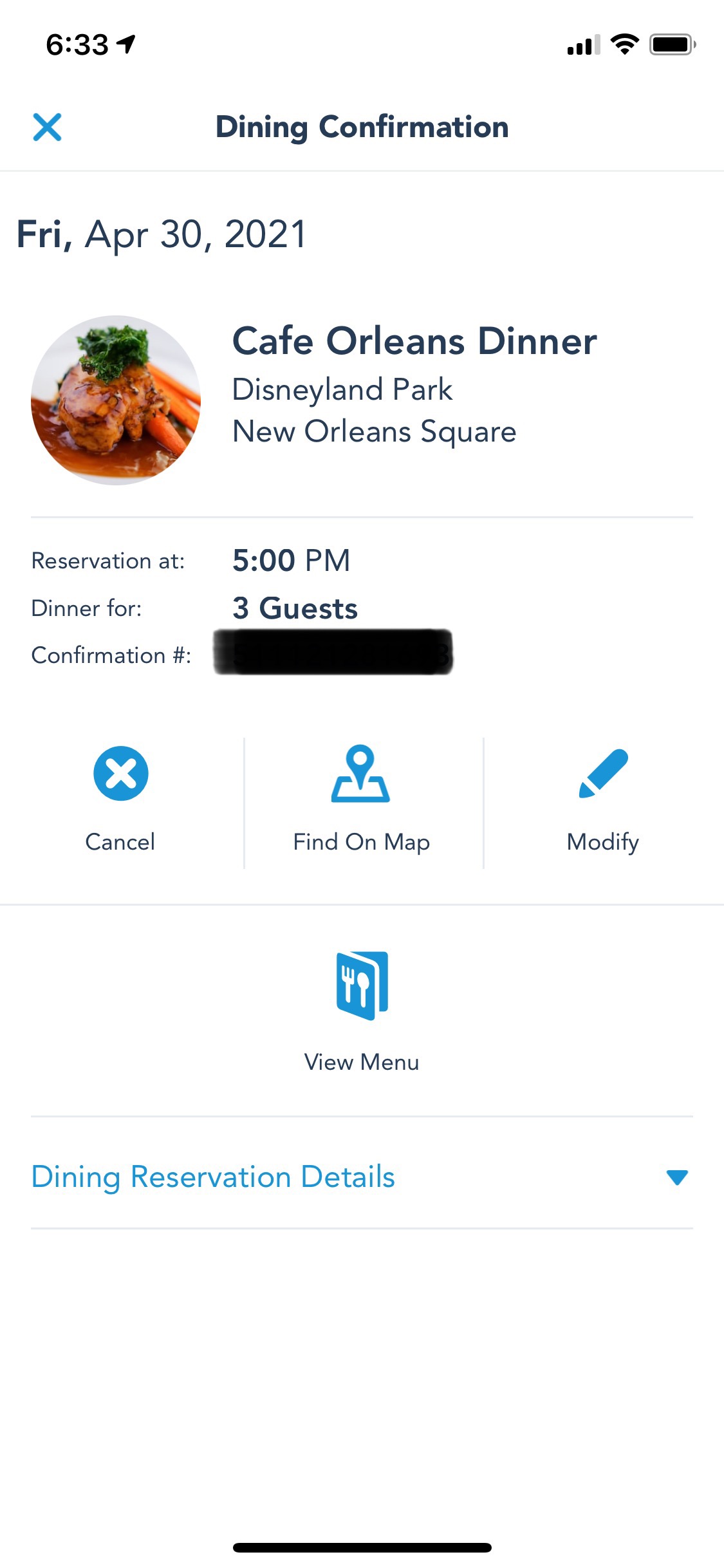Tap the Find On Map label
724x1568 pixels.
coord(362,842)
